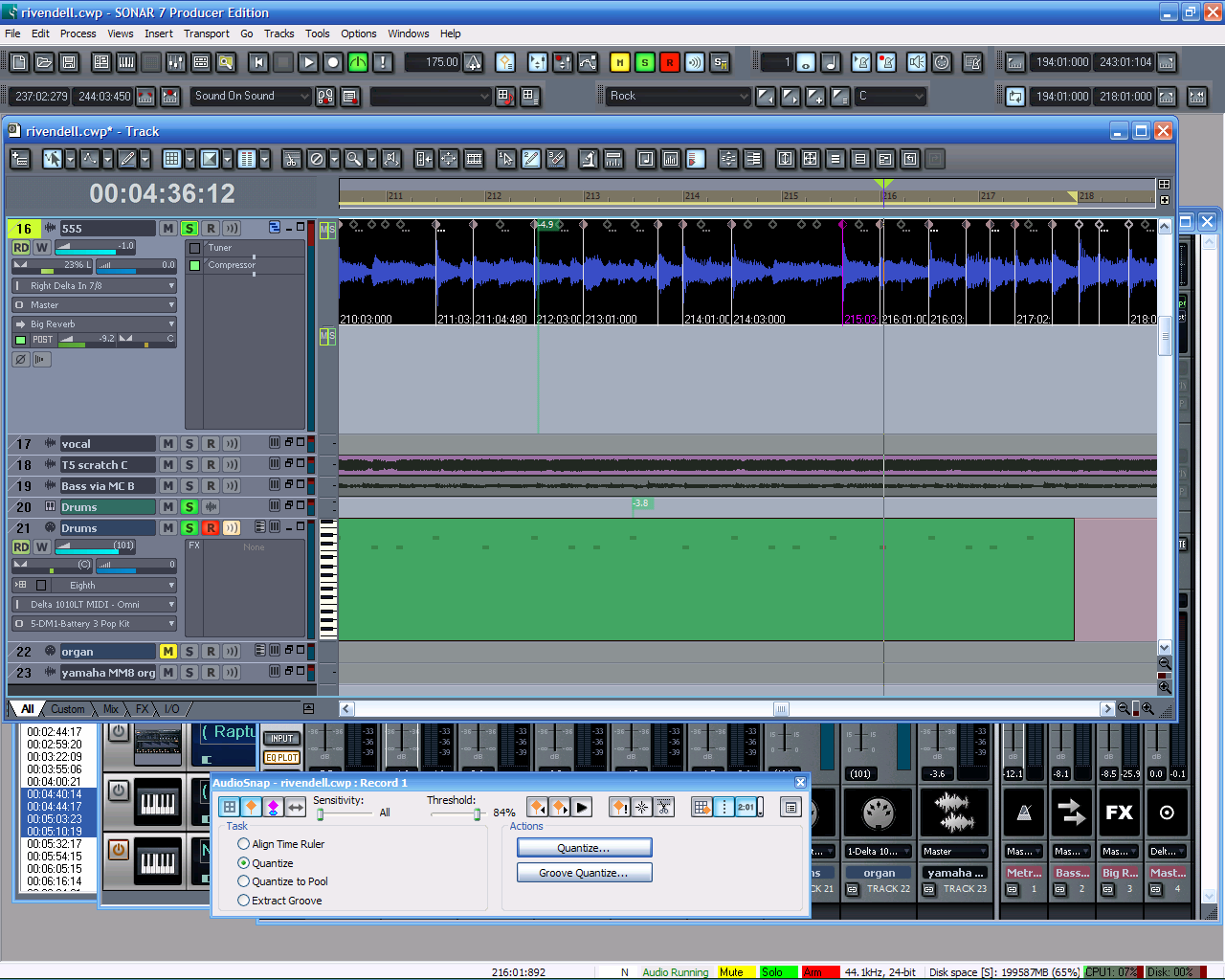Open a project file

pyautogui.click(x=44, y=62)
